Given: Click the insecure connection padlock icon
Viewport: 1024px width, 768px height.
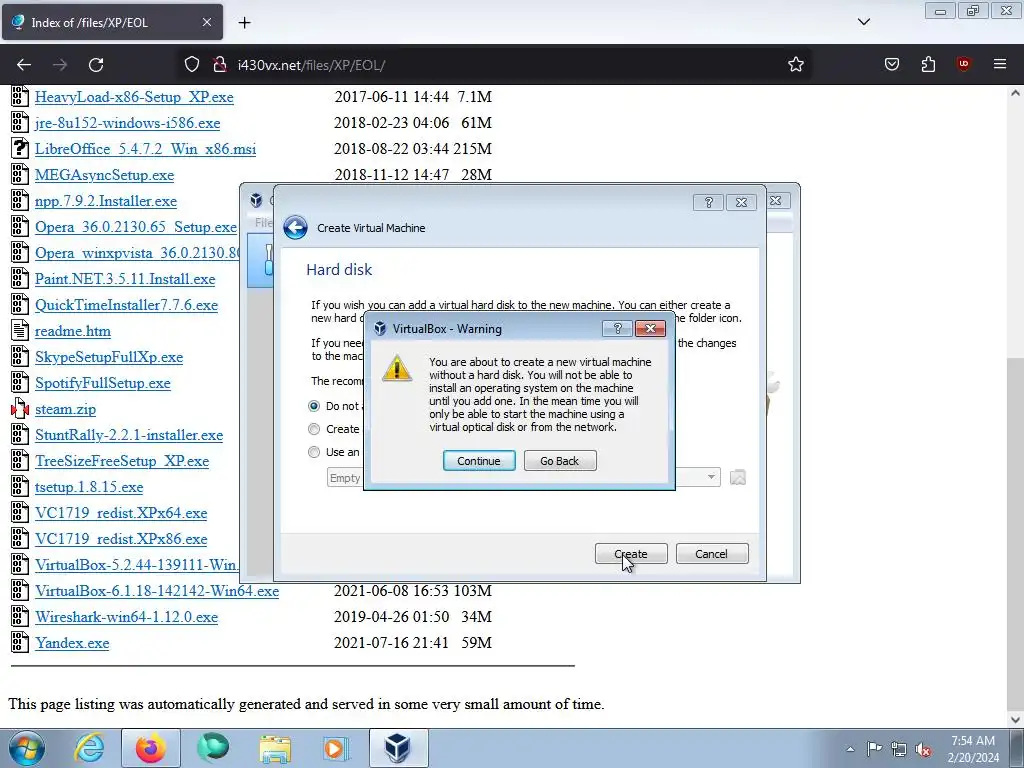Looking at the screenshot, I should pos(219,65).
